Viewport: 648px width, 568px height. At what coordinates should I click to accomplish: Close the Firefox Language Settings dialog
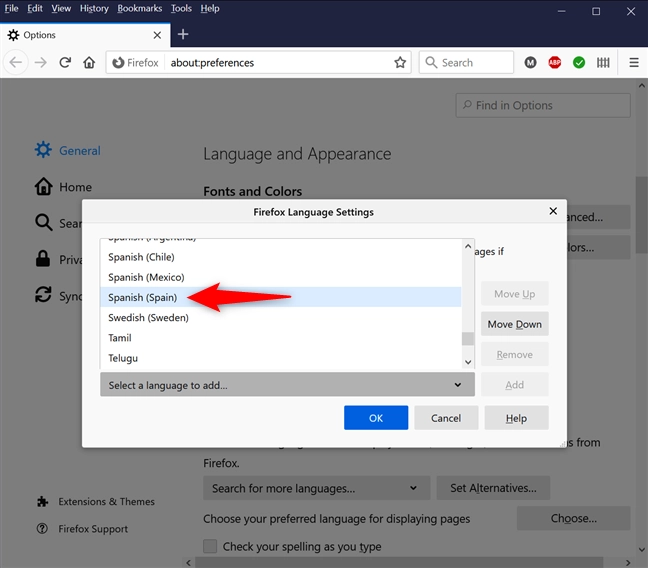(x=553, y=211)
